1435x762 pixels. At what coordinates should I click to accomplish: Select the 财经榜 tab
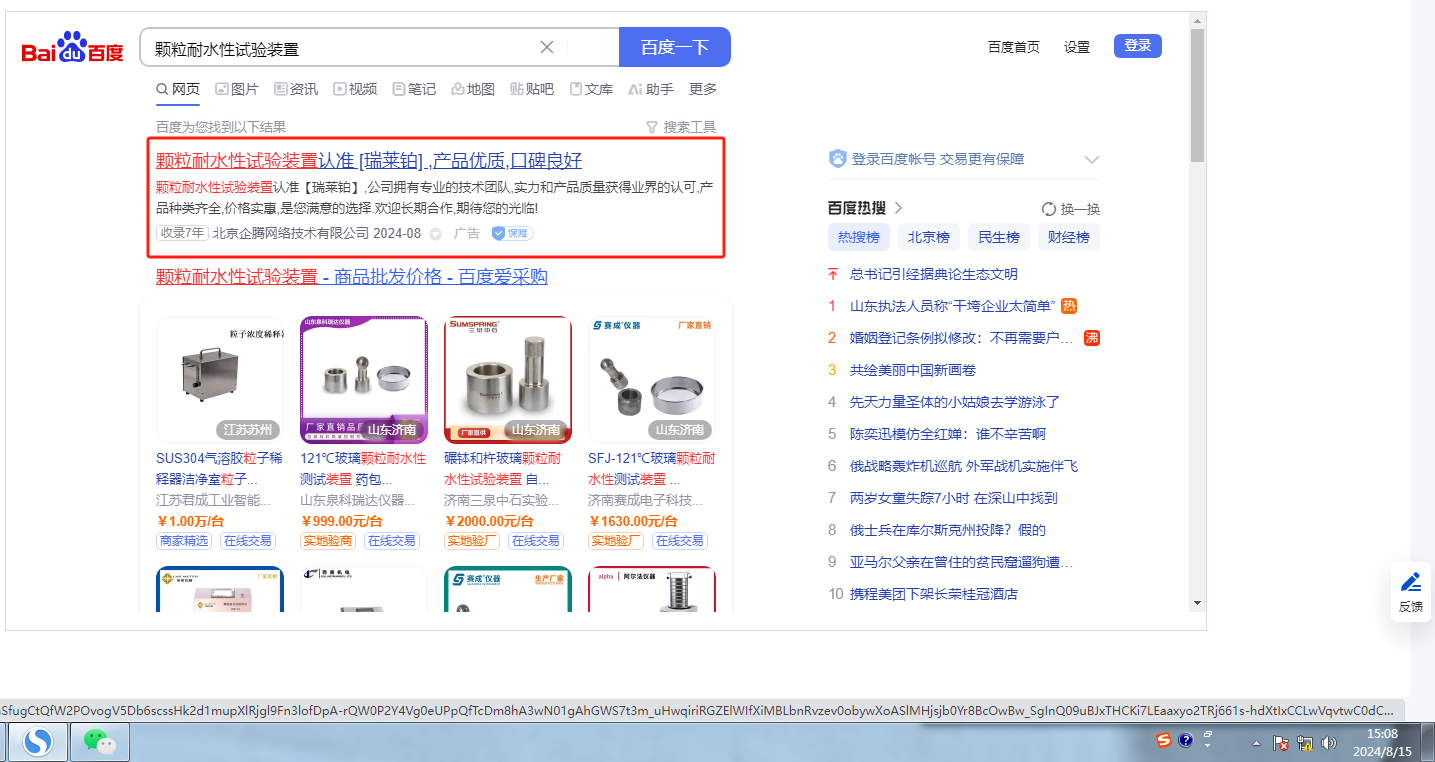[1069, 237]
